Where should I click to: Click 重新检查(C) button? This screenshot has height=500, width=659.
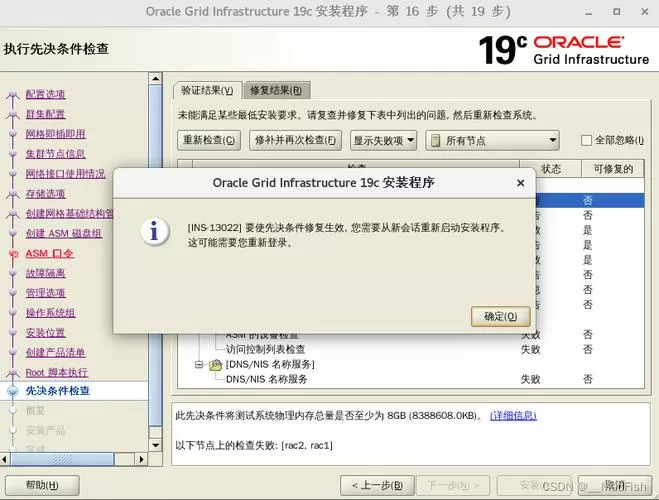pos(209,140)
